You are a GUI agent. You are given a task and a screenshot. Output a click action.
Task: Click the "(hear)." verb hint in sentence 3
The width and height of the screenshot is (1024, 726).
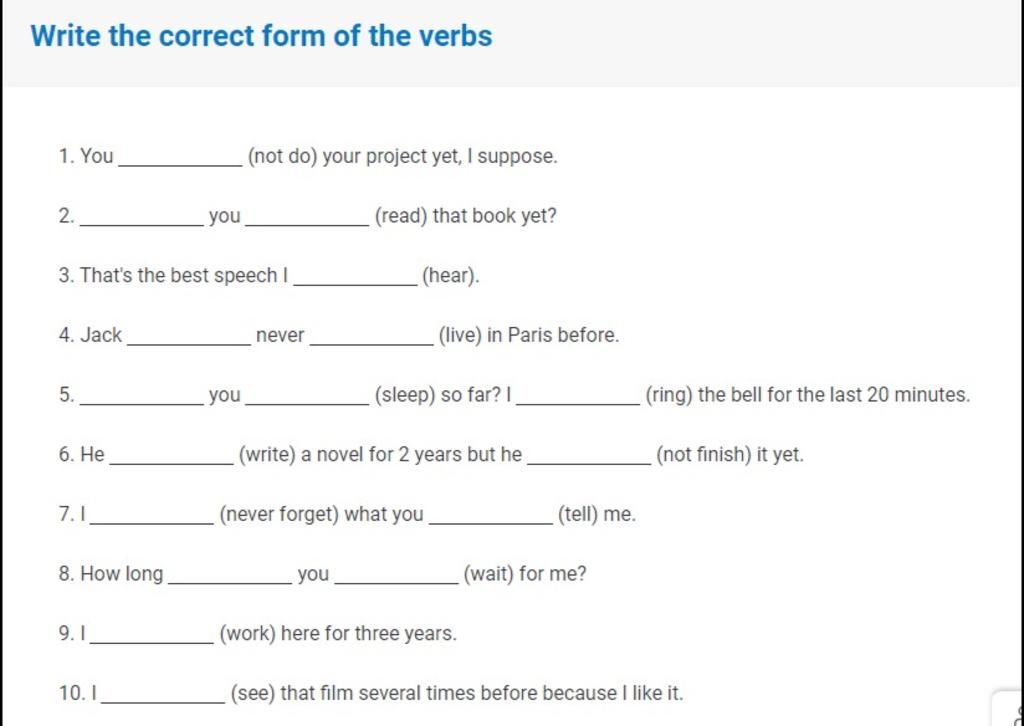(x=451, y=276)
